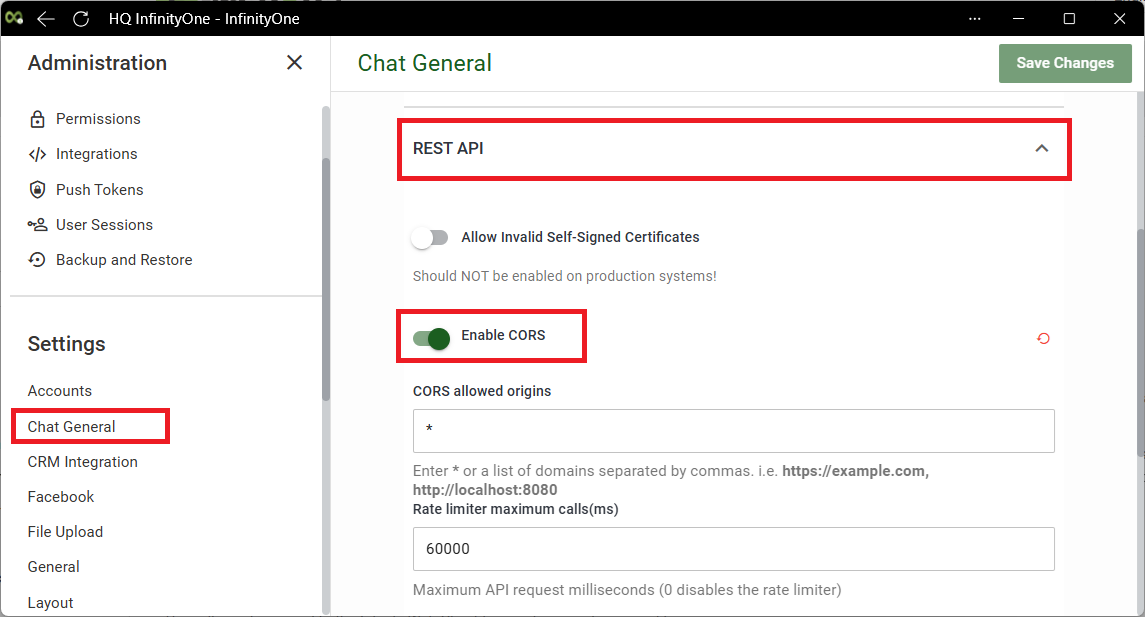
Task: Click the Integrations code icon
Action: tap(37, 154)
